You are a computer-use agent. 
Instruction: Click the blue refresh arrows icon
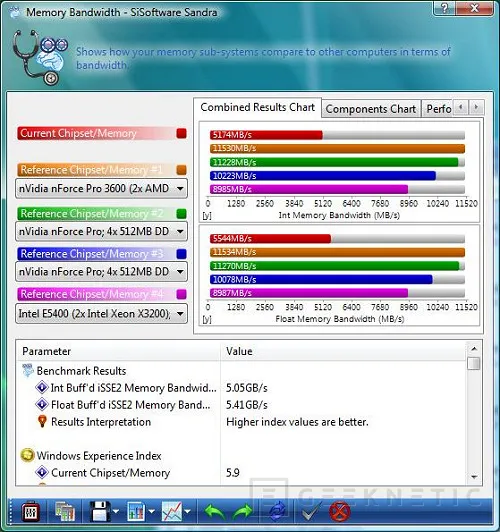[x=277, y=512]
